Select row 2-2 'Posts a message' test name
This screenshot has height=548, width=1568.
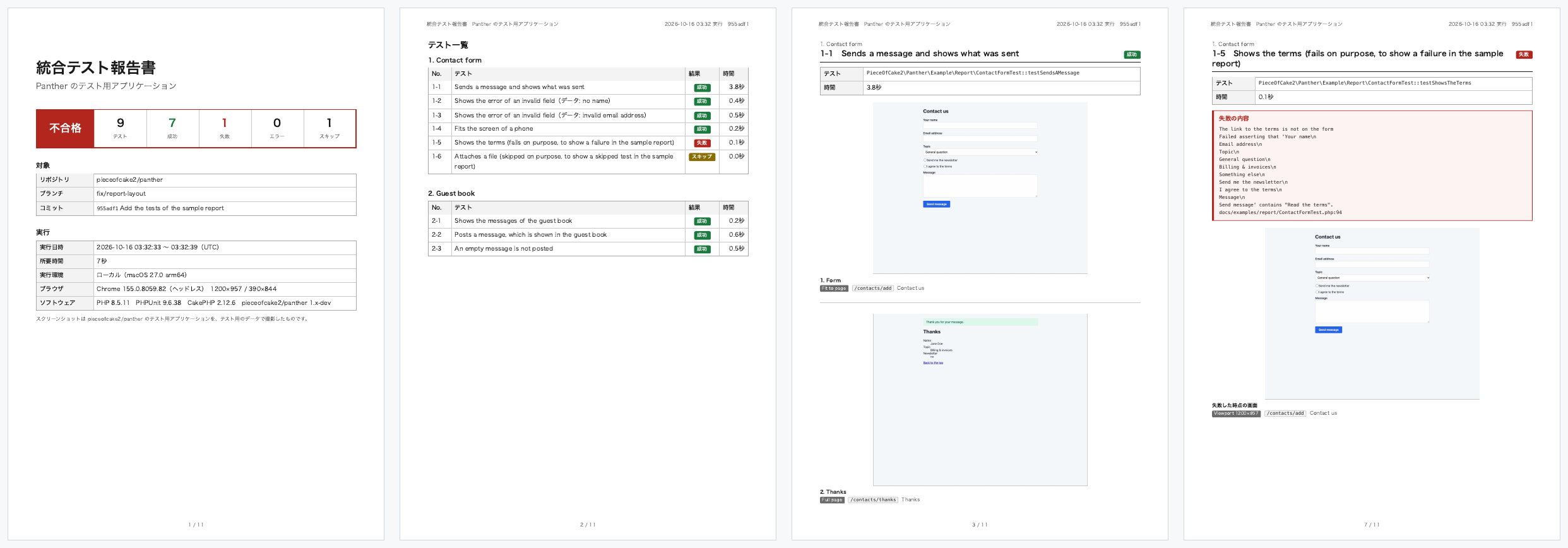530,235
